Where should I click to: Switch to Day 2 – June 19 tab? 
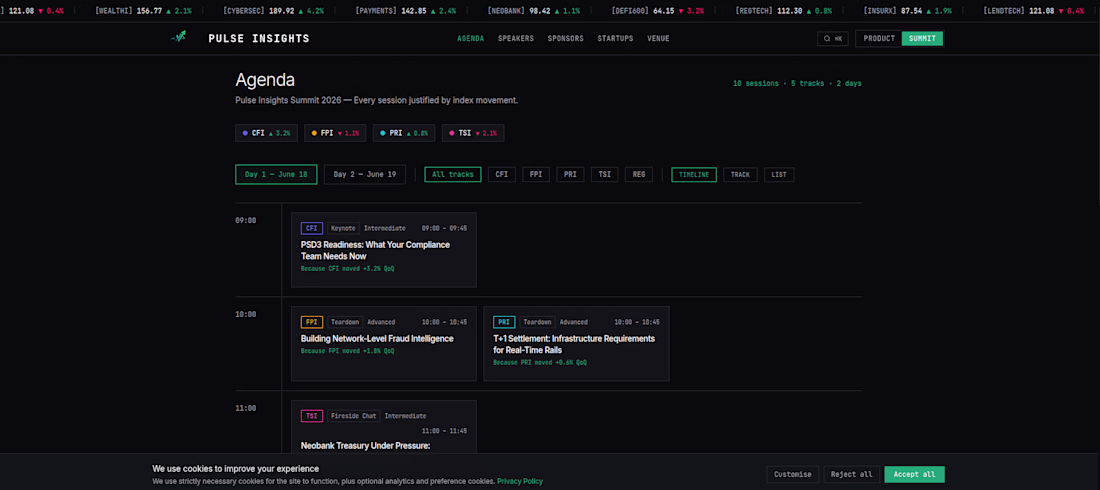coord(365,174)
